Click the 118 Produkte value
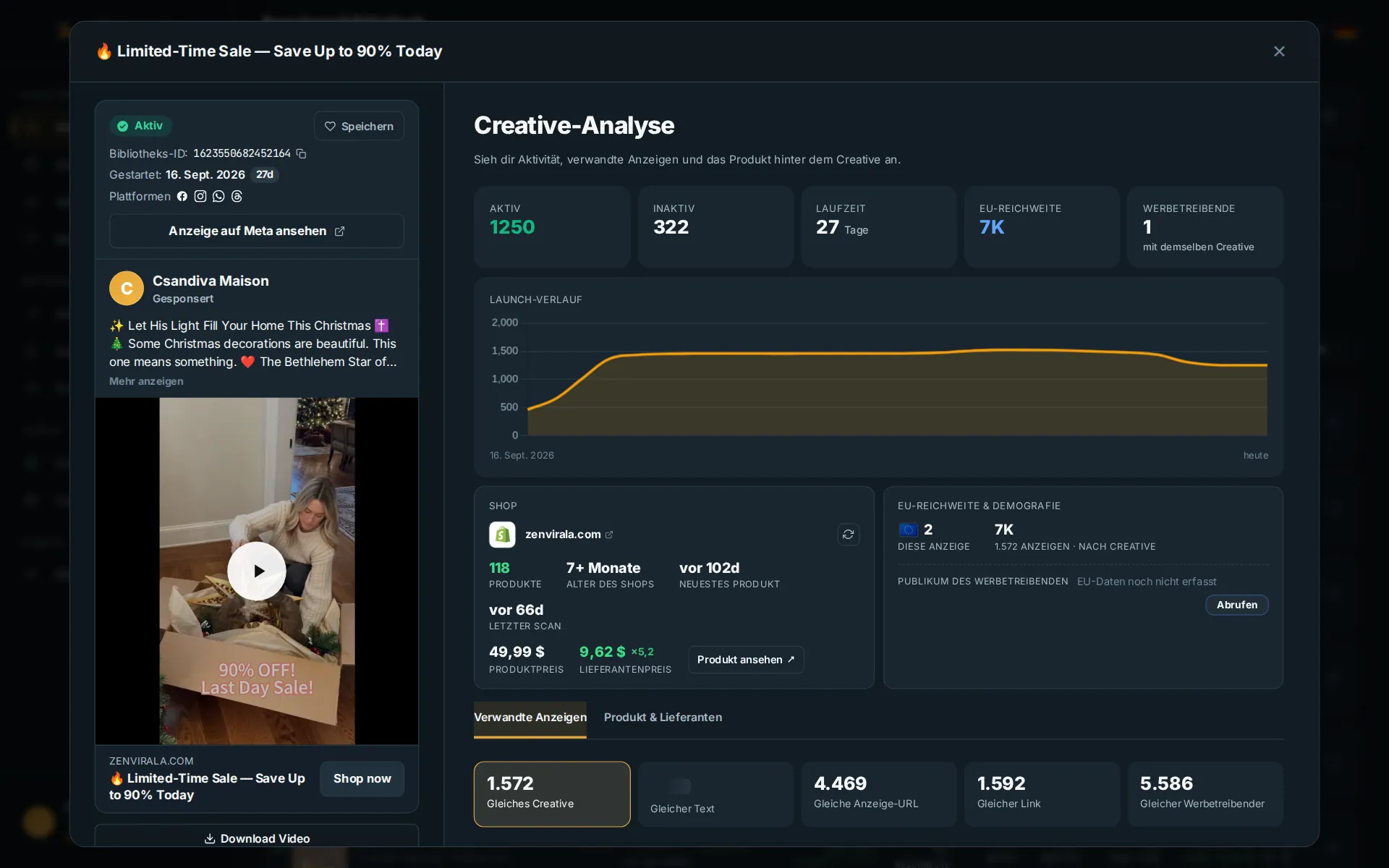1389x868 pixels. [x=499, y=568]
